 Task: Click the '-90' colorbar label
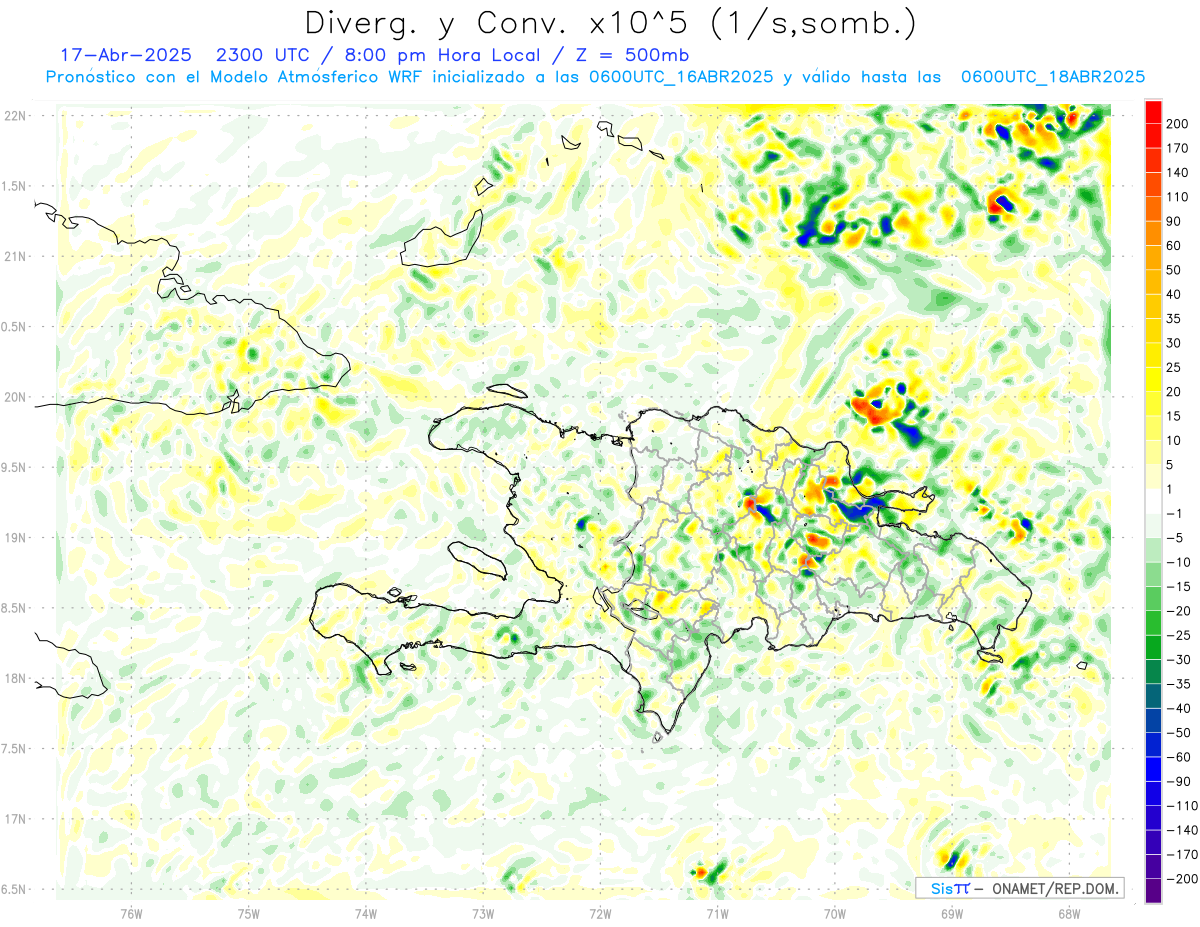pyautogui.click(x=1181, y=782)
